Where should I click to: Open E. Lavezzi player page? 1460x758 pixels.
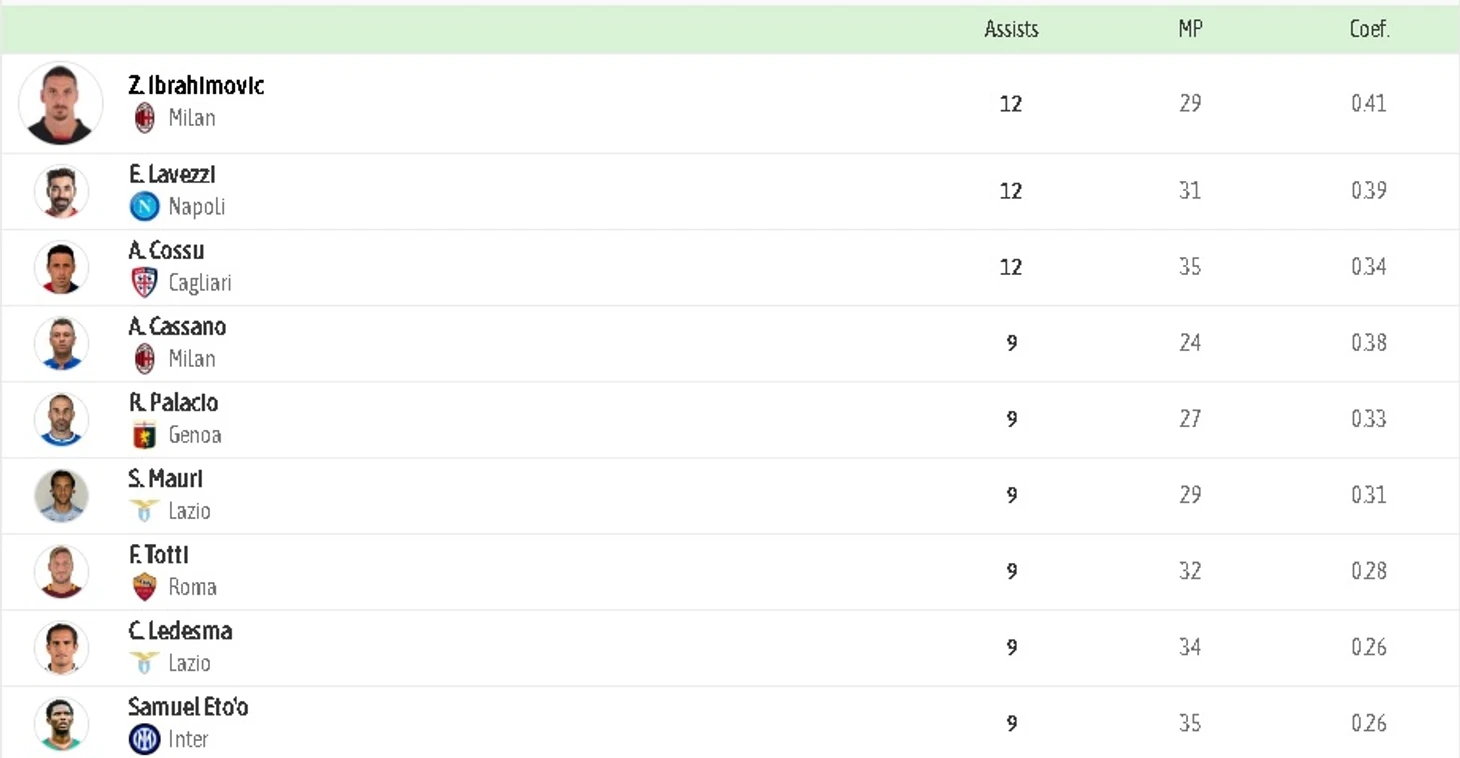point(172,175)
